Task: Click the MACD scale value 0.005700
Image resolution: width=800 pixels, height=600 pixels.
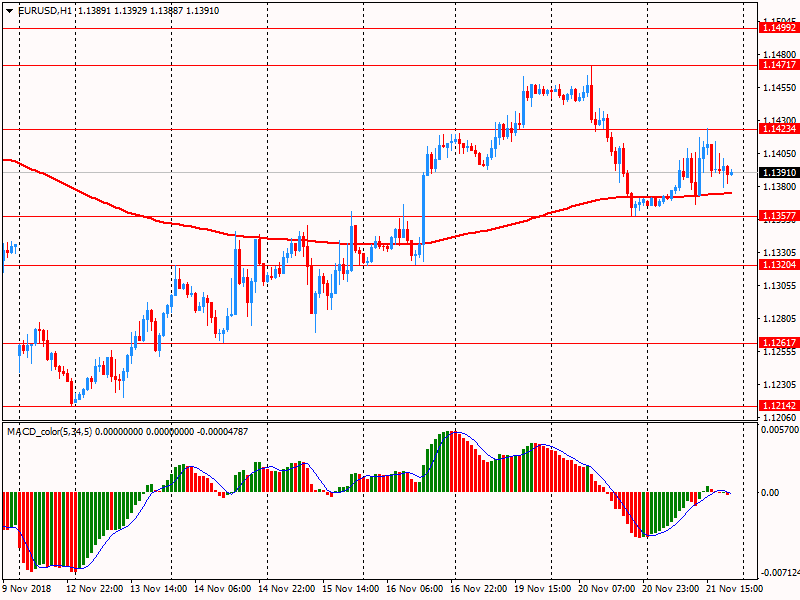Action: pyautogui.click(x=780, y=430)
